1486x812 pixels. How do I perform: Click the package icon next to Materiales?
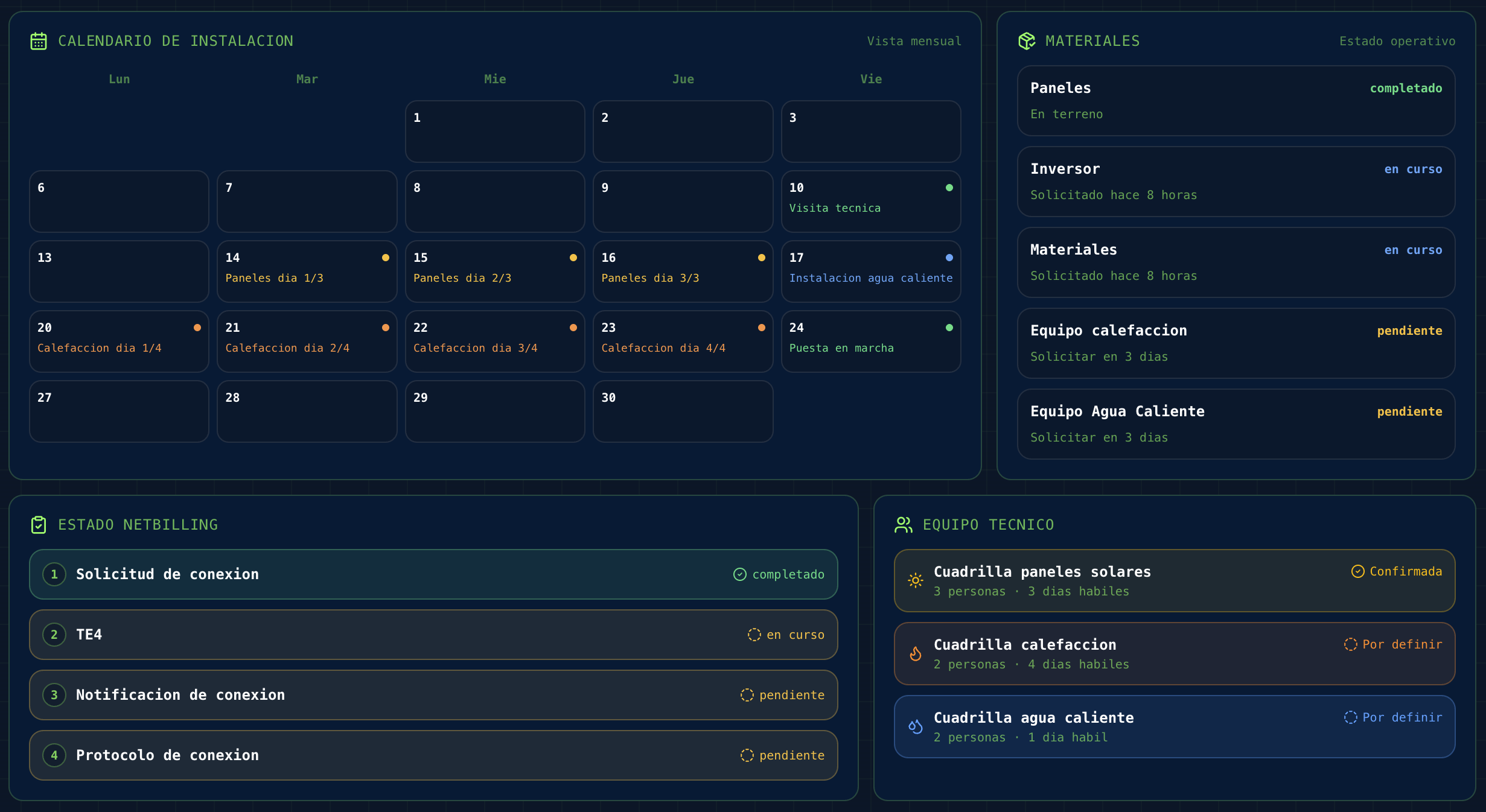(x=1027, y=41)
